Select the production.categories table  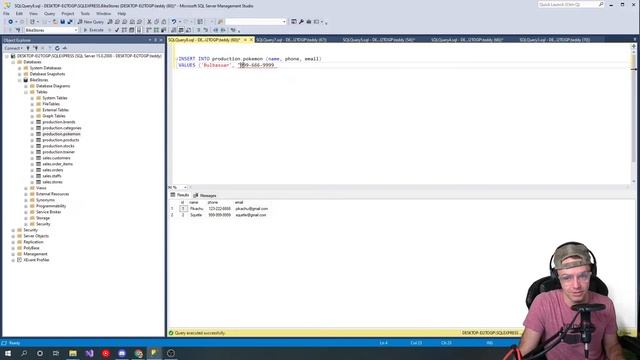62,128
